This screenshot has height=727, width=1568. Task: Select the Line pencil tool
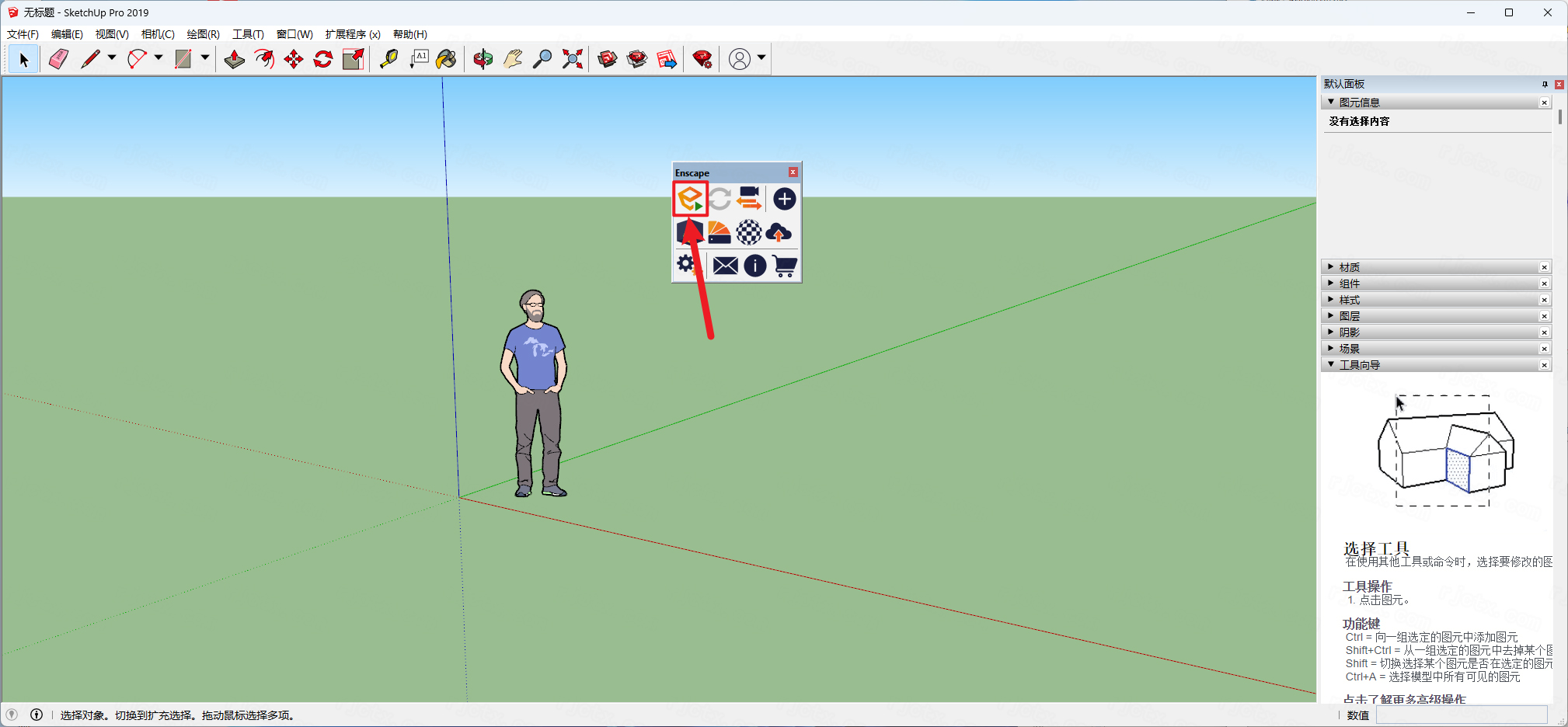pyautogui.click(x=90, y=59)
